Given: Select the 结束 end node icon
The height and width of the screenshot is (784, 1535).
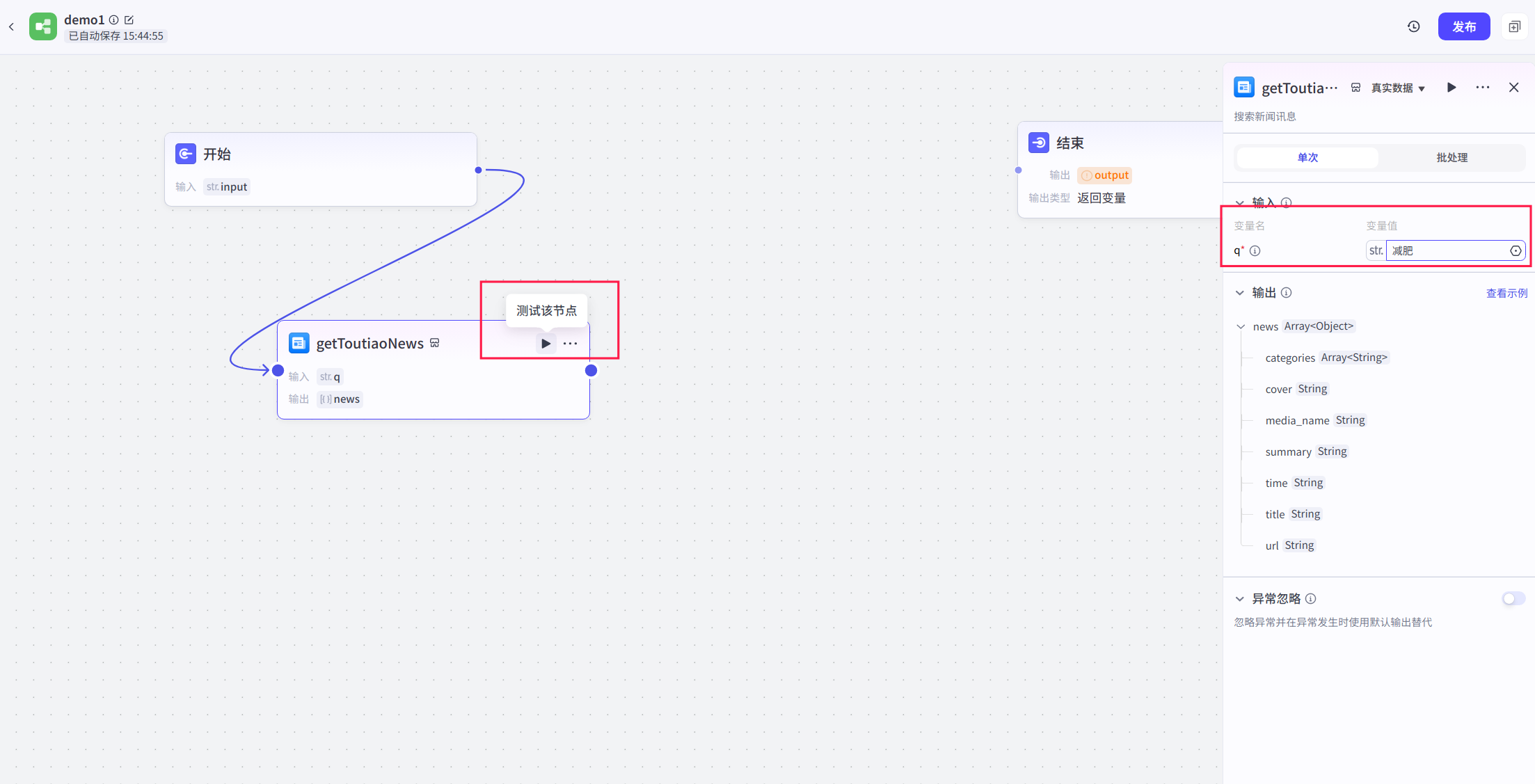Looking at the screenshot, I should click(1039, 143).
